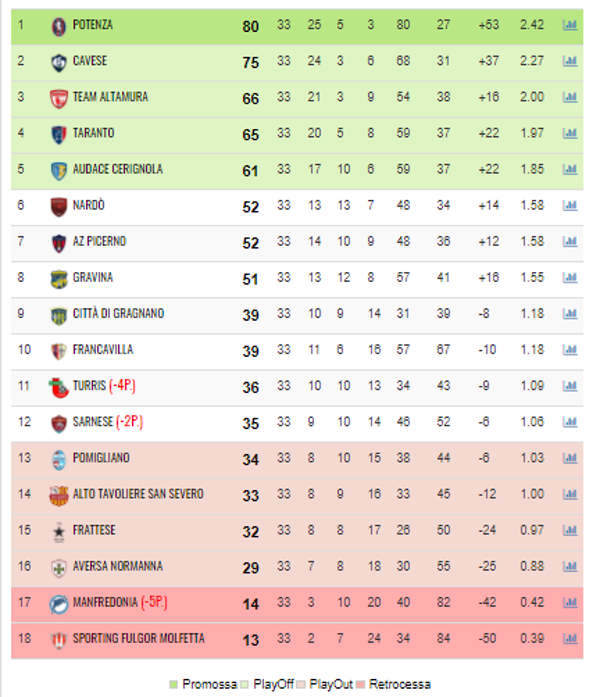Open the Alto Tavoliere San Severo link
The height and width of the screenshot is (697, 600).
pos(138,494)
